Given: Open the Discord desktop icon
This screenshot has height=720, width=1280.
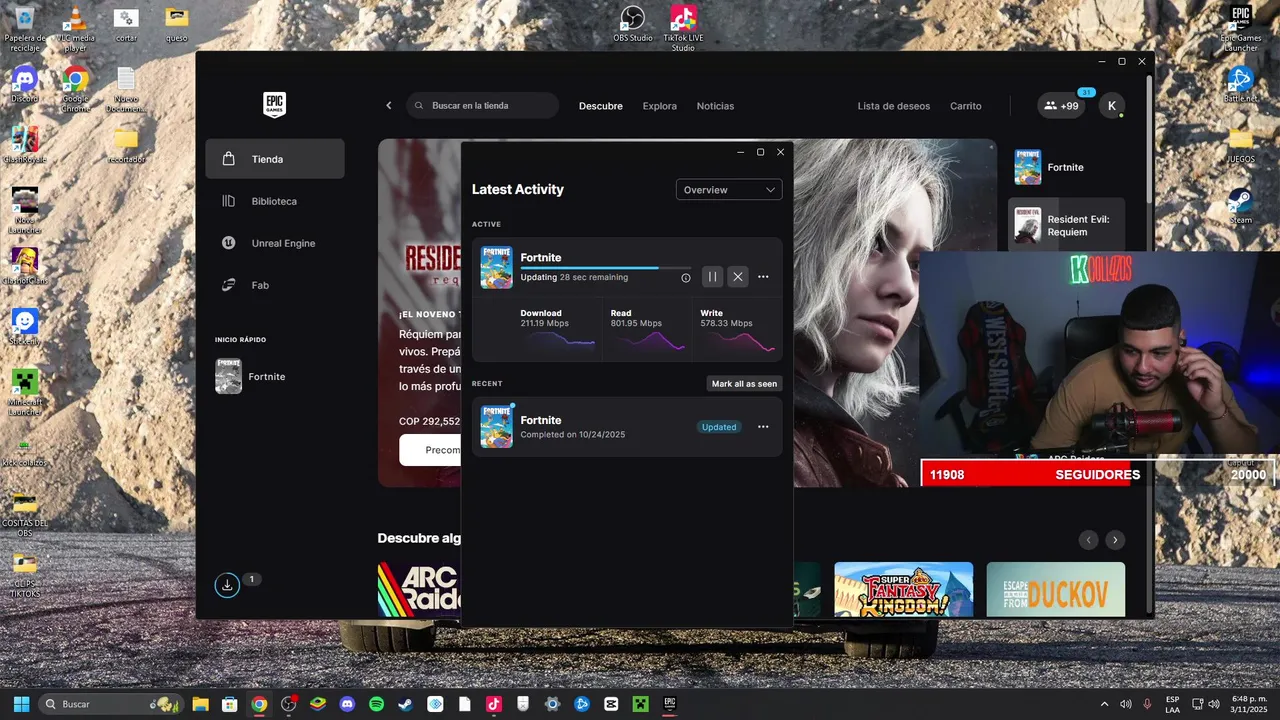Looking at the screenshot, I should click(25, 85).
